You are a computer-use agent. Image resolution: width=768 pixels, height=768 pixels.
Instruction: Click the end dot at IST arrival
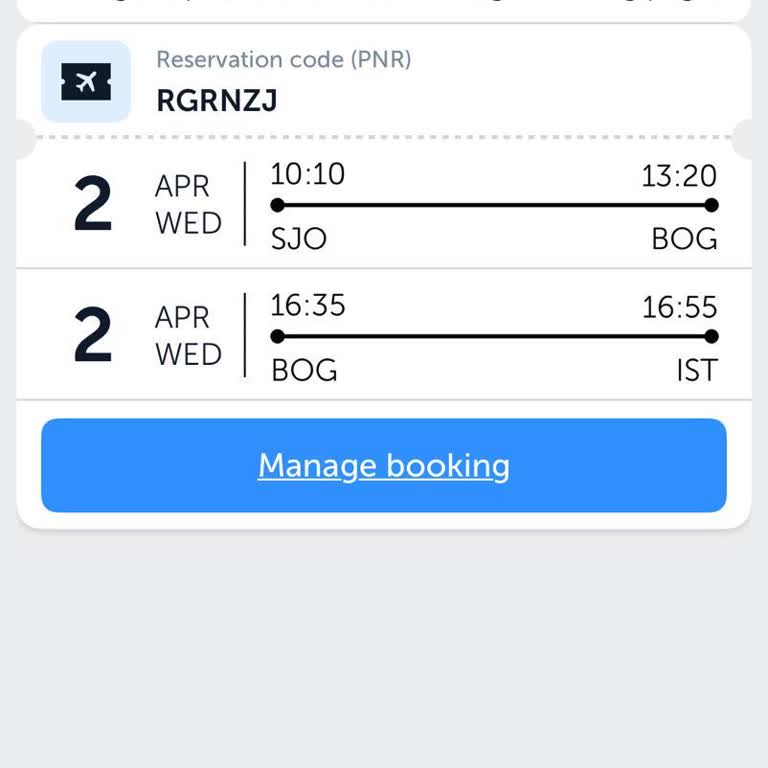pos(711,336)
